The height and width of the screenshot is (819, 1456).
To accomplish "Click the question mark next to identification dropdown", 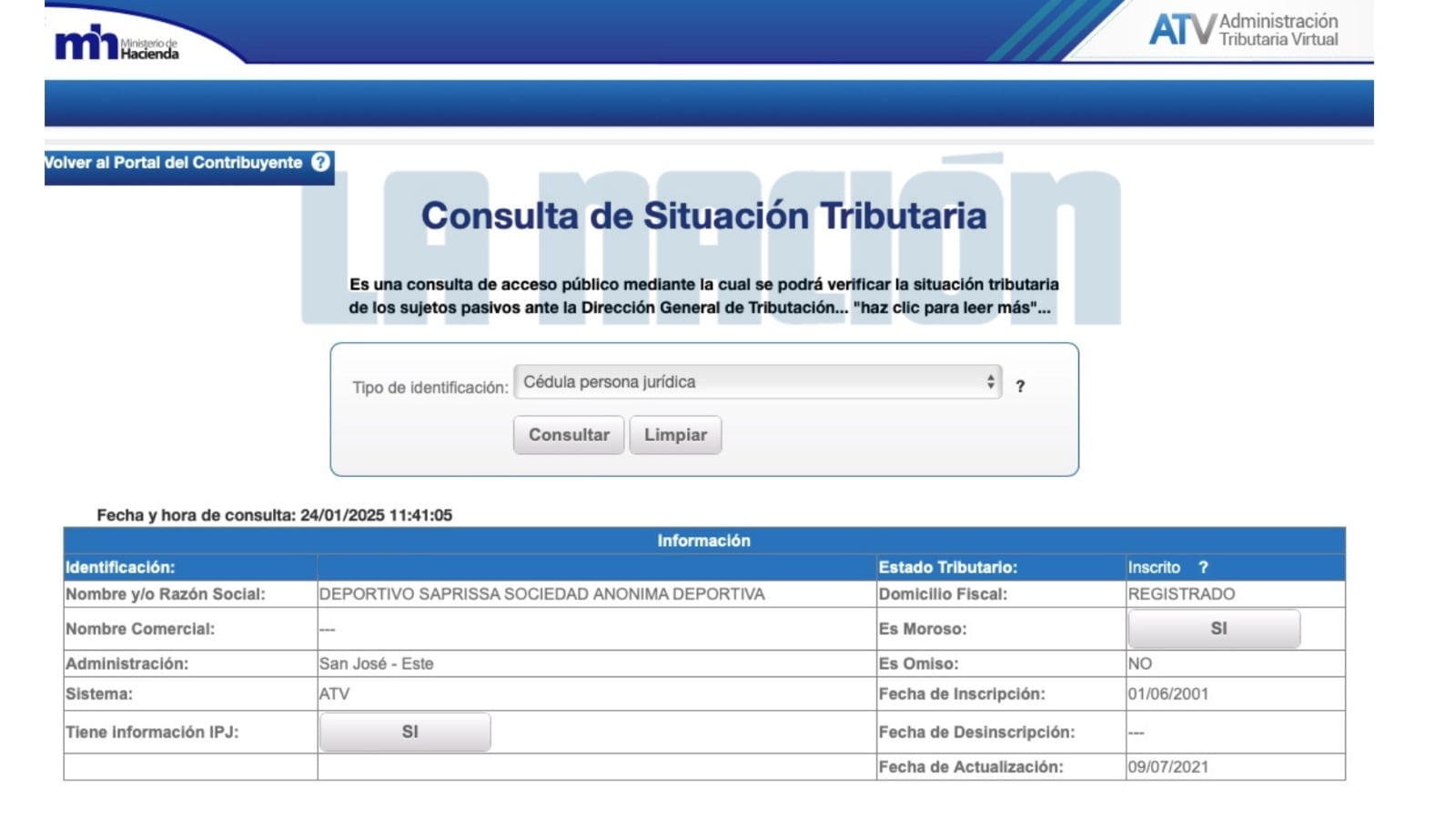I will click(1021, 386).
